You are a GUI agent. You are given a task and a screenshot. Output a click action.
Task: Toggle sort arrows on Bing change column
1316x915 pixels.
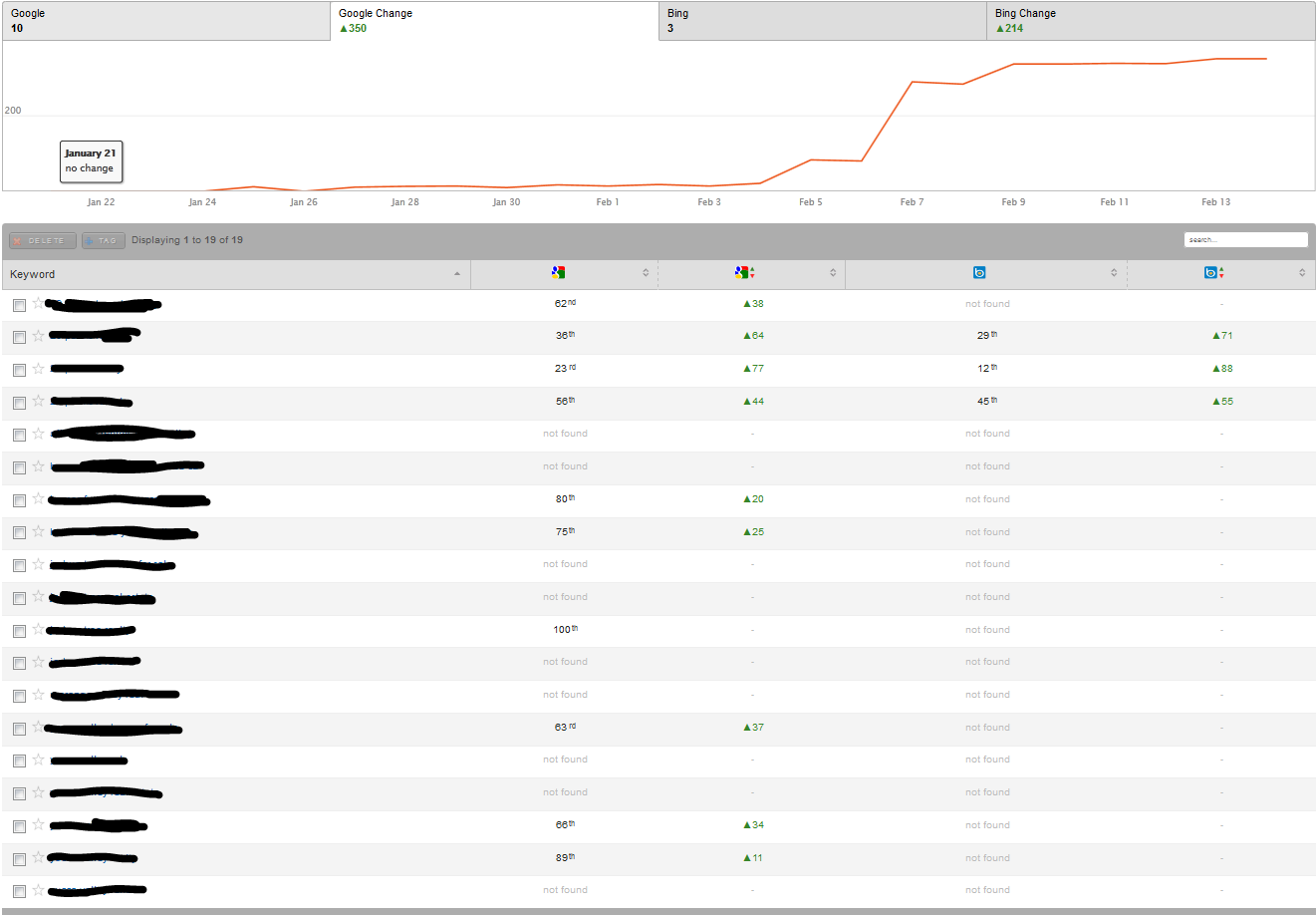1302,273
